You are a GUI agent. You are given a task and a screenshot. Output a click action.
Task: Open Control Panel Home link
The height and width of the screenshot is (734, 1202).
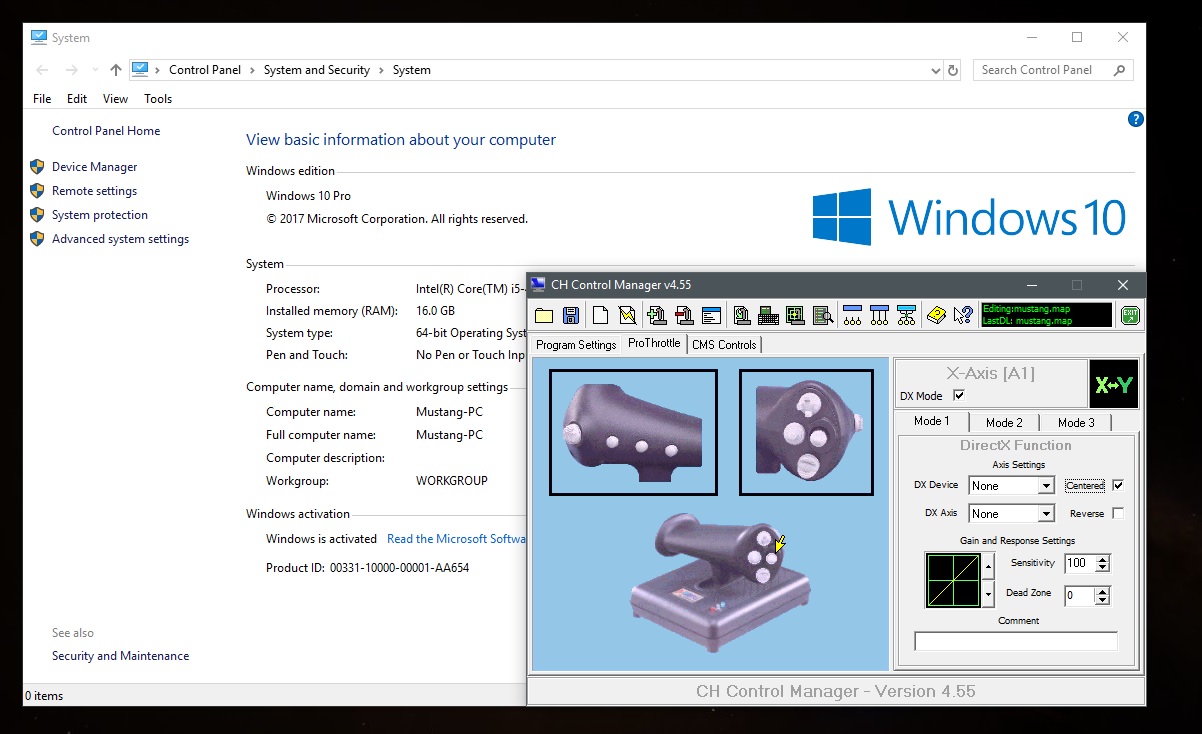click(x=106, y=131)
